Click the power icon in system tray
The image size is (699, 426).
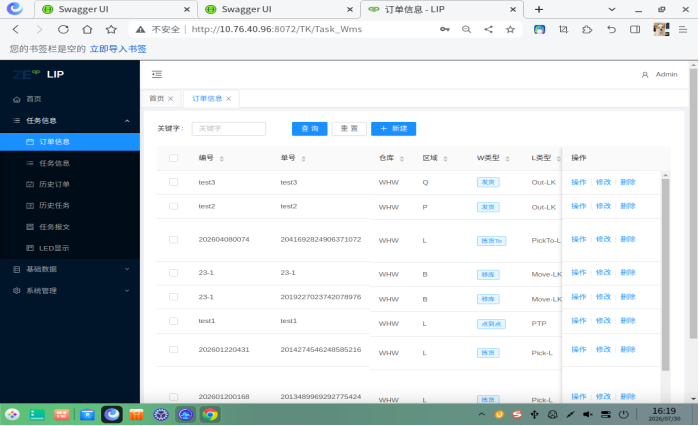click(x=623, y=414)
